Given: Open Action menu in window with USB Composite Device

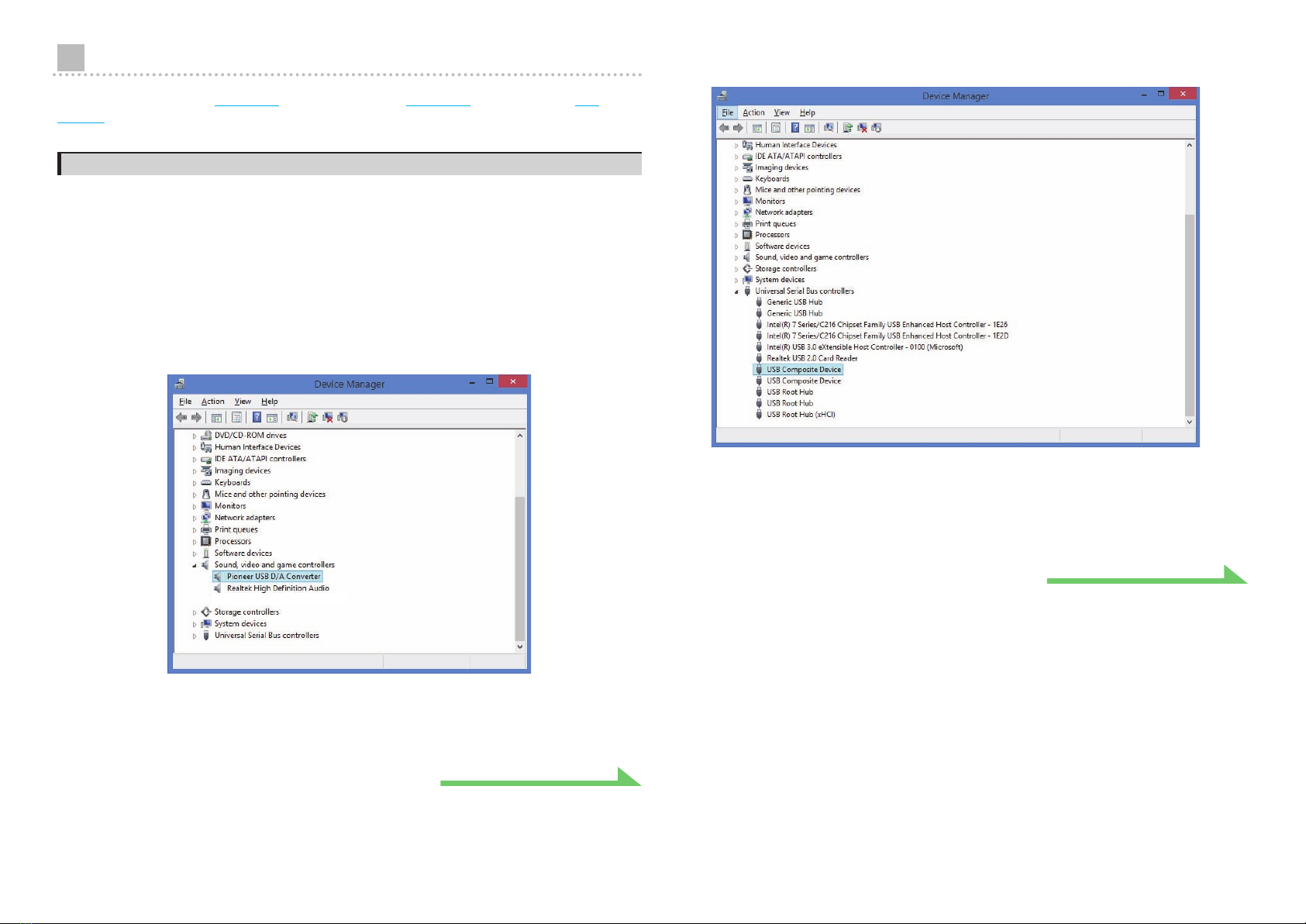Looking at the screenshot, I should click(753, 112).
